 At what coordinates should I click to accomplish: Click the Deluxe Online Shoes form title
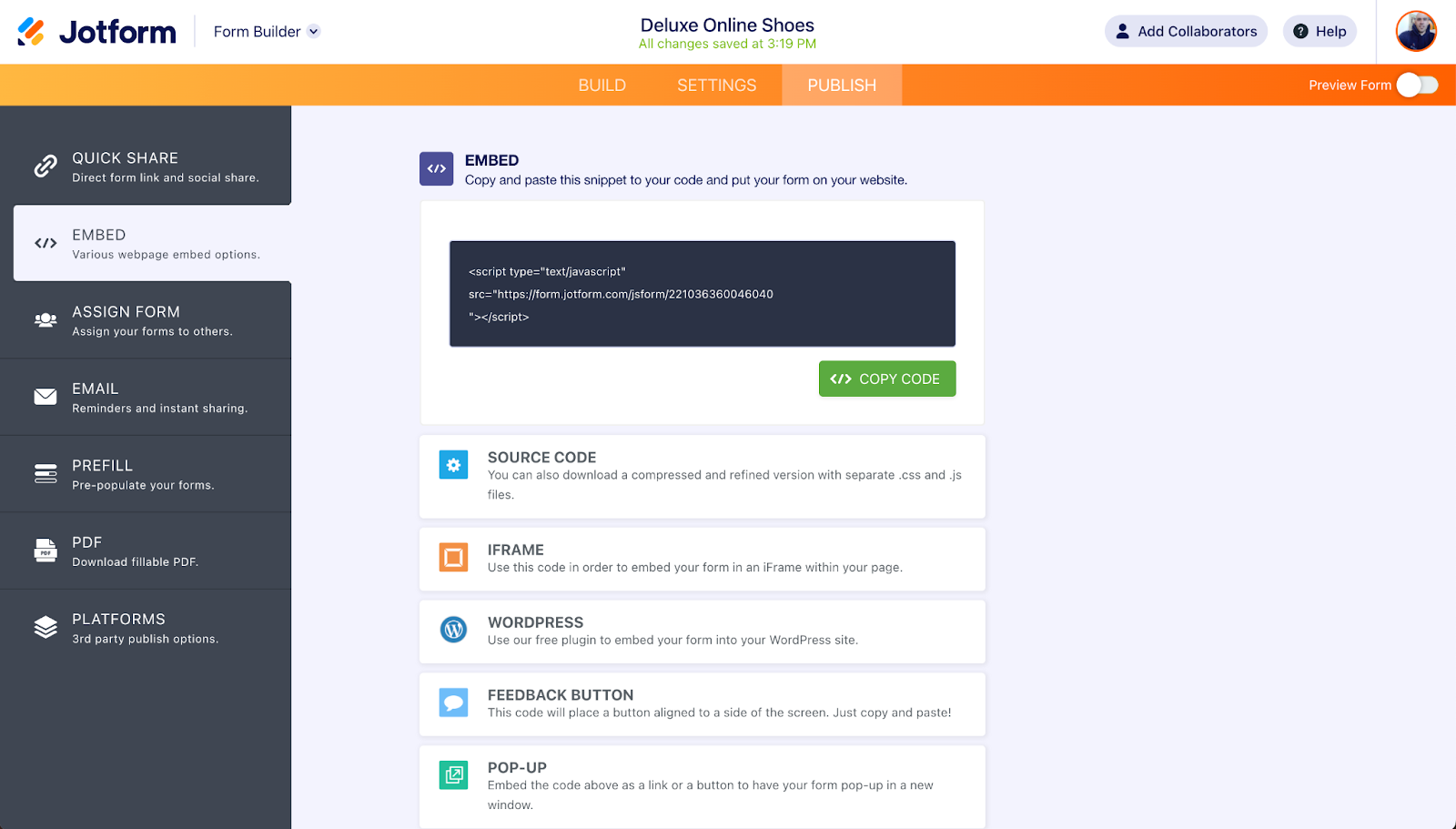(x=727, y=25)
